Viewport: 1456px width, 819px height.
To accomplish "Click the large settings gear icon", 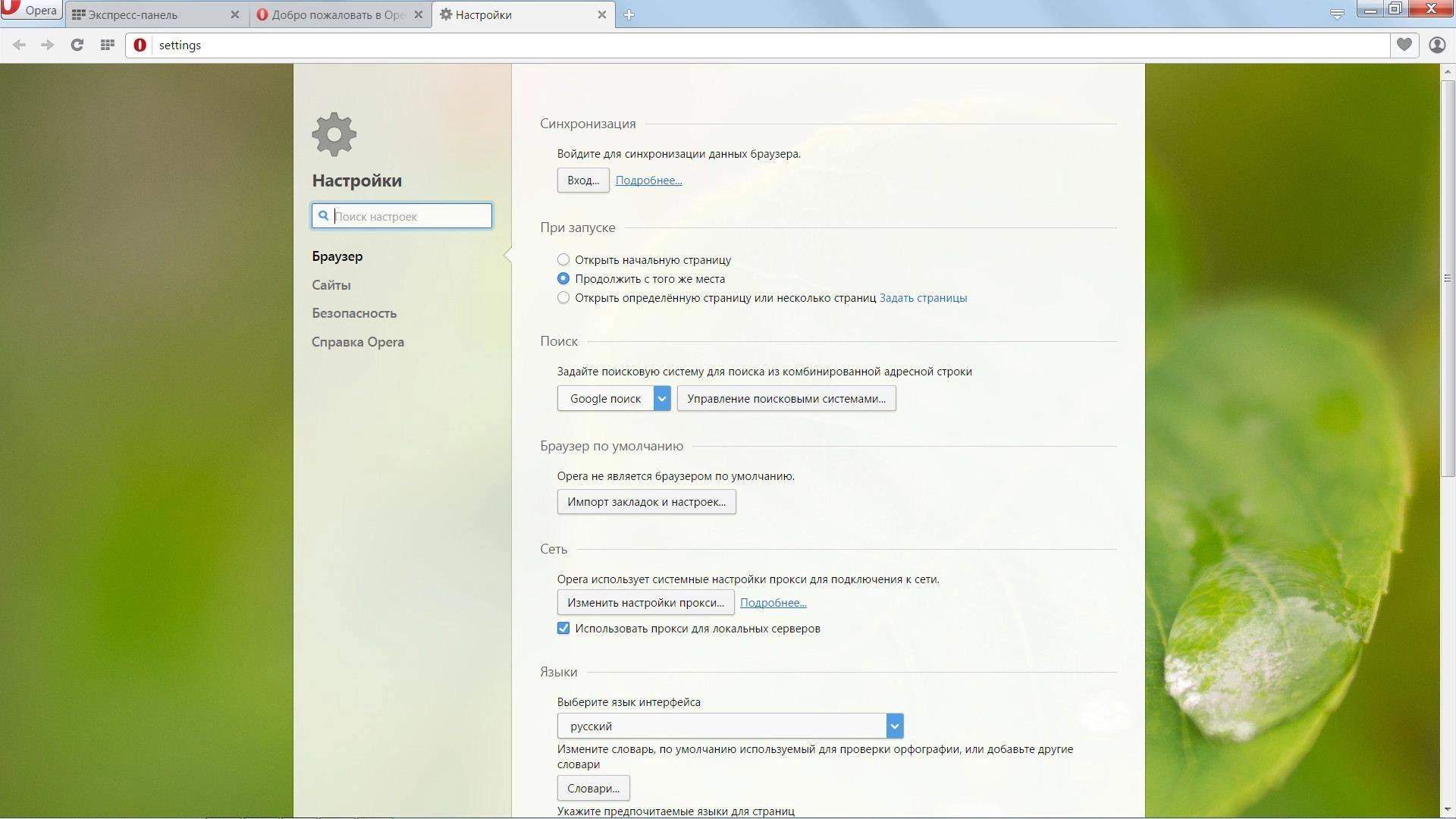I will point(334,135).
